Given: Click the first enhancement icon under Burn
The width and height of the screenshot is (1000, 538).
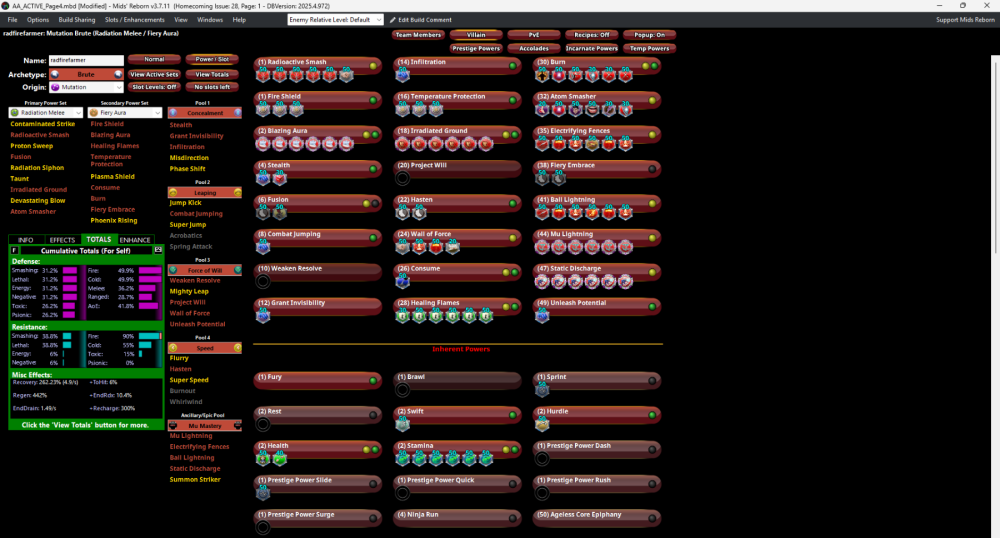Looking at the screenshot, I should click(x=542, y=75).
